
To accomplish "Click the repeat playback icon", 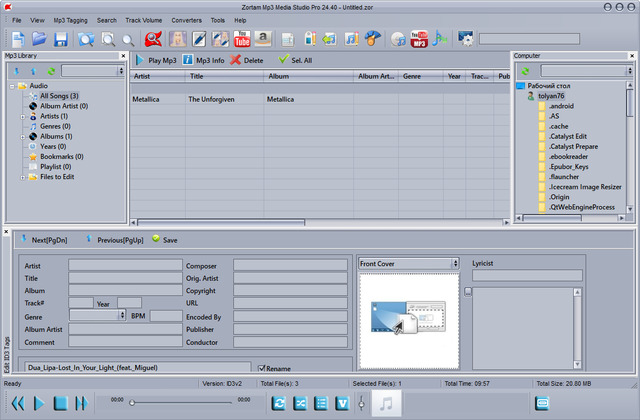I will coord(279,402).
